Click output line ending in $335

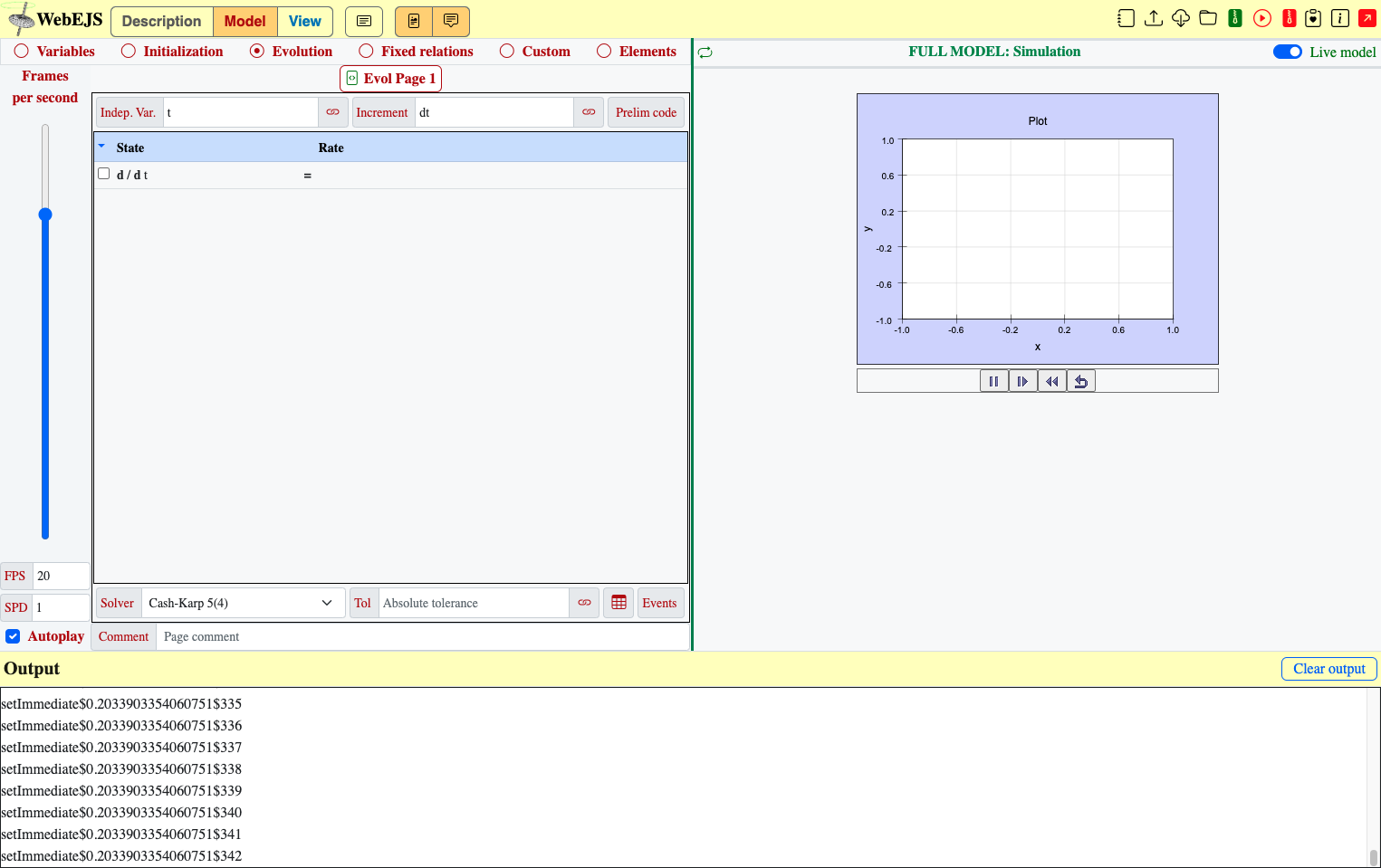tap(121, 703)
